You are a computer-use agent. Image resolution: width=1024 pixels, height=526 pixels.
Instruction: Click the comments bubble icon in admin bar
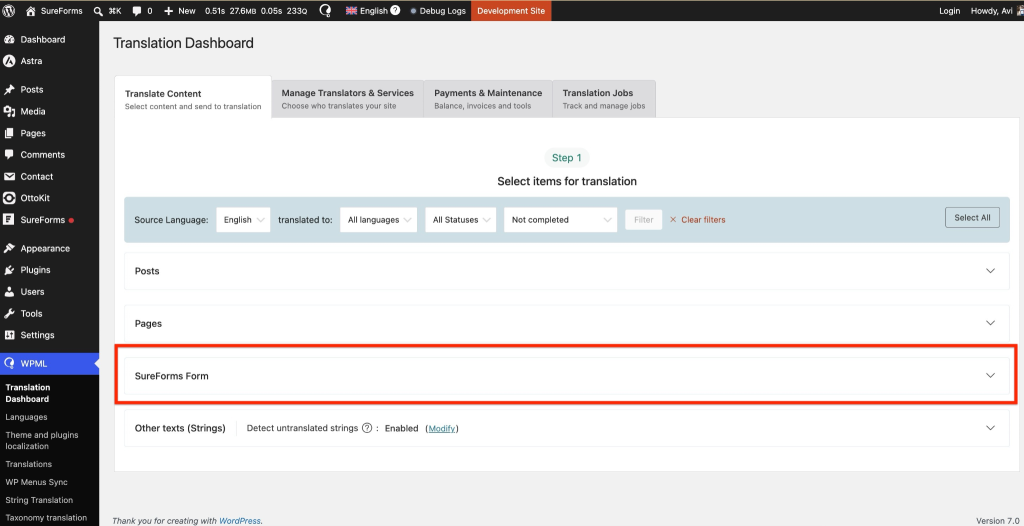(137, 11)
